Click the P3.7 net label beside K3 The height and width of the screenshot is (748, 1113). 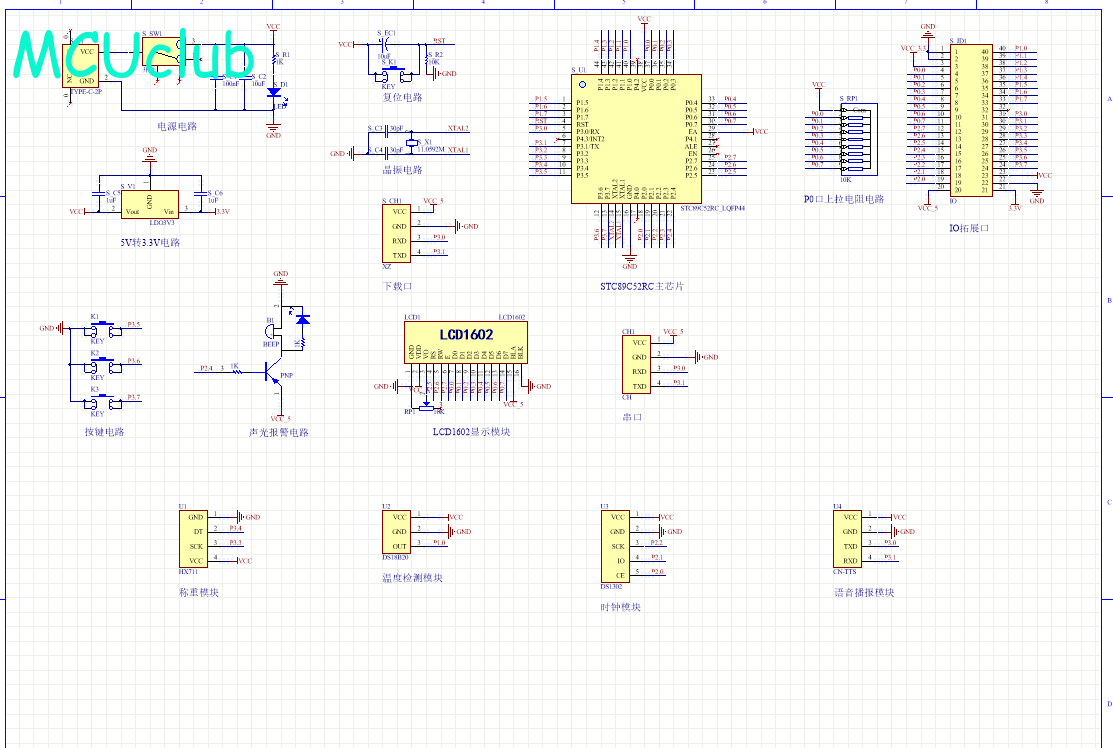(133, 397)
